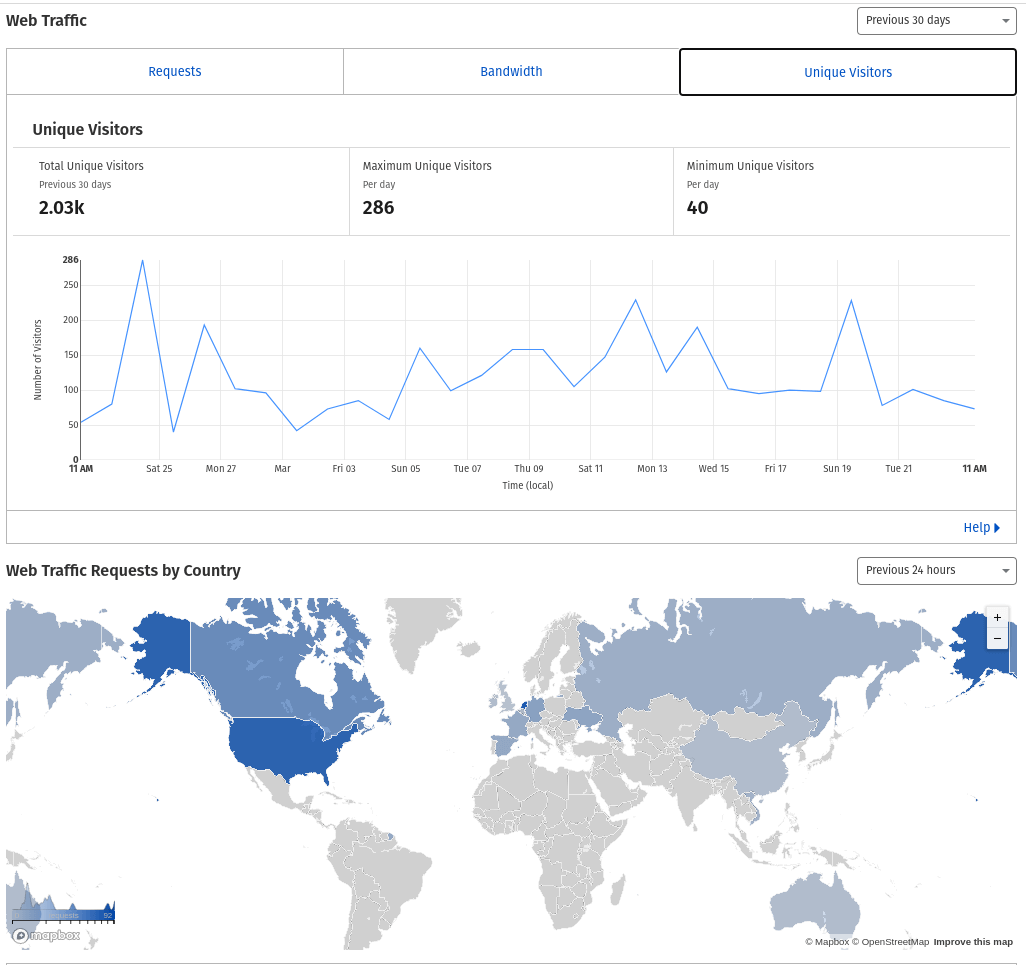Select the Bandwidth tab
Image resolution: width=1026 pixels, height=965 pixels.
coord(511,72)
